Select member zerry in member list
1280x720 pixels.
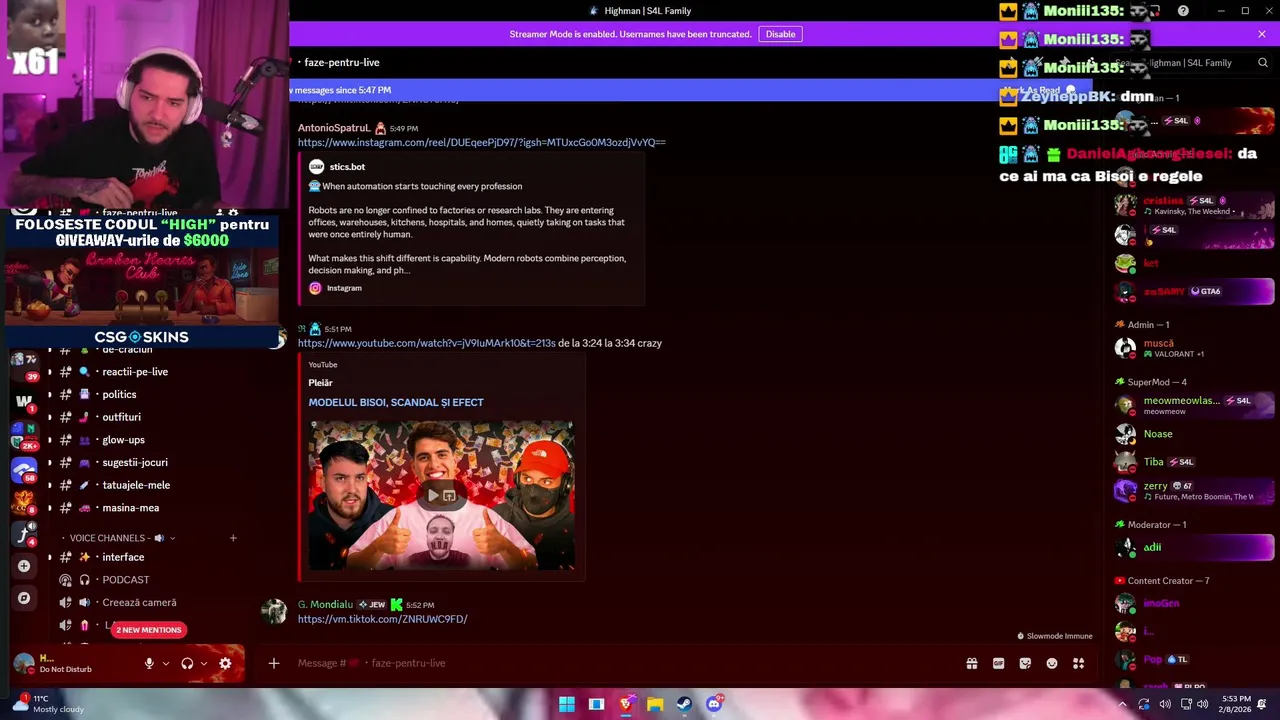[x=1194, y=490]
